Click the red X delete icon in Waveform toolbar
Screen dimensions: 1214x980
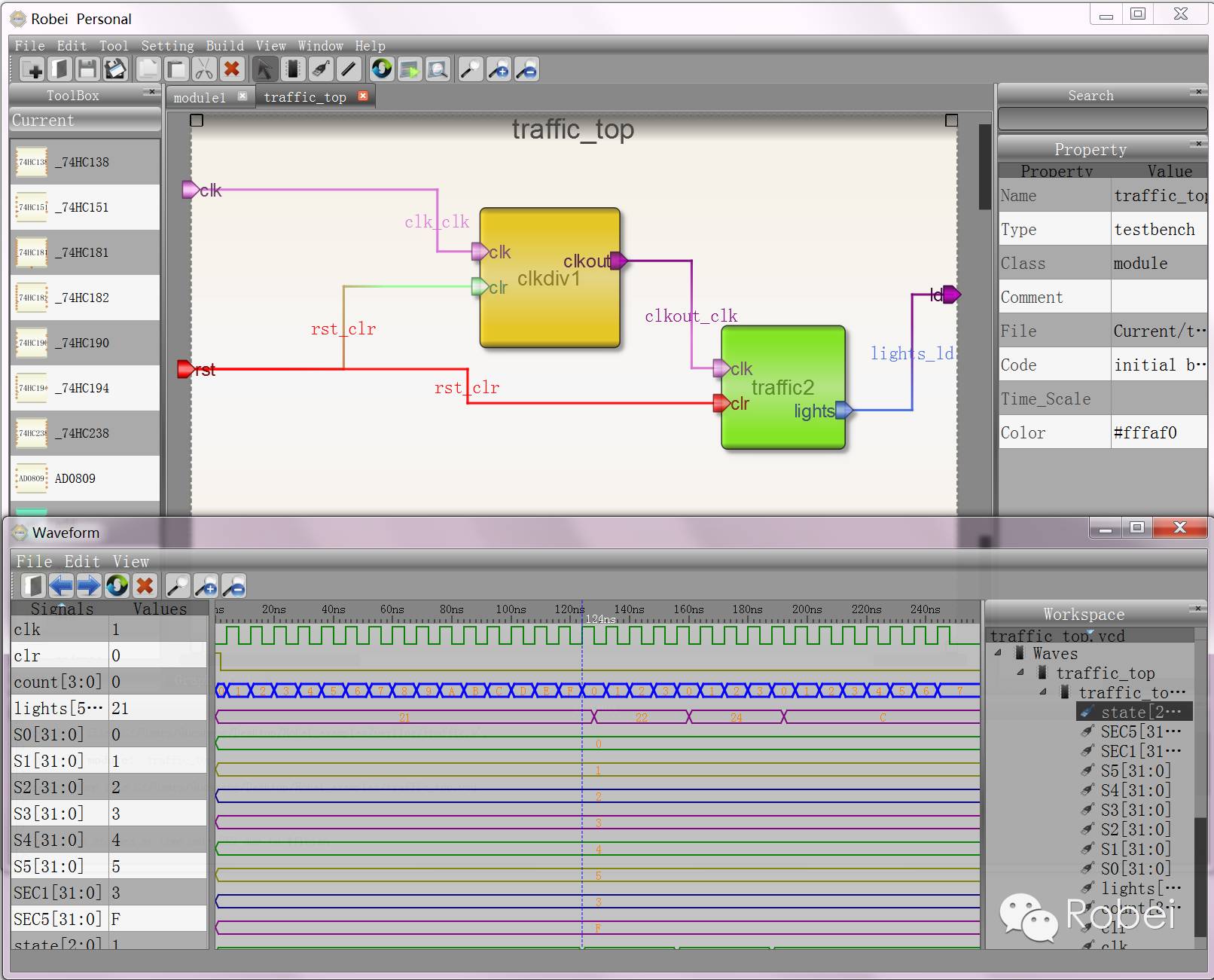pos(145,585)
